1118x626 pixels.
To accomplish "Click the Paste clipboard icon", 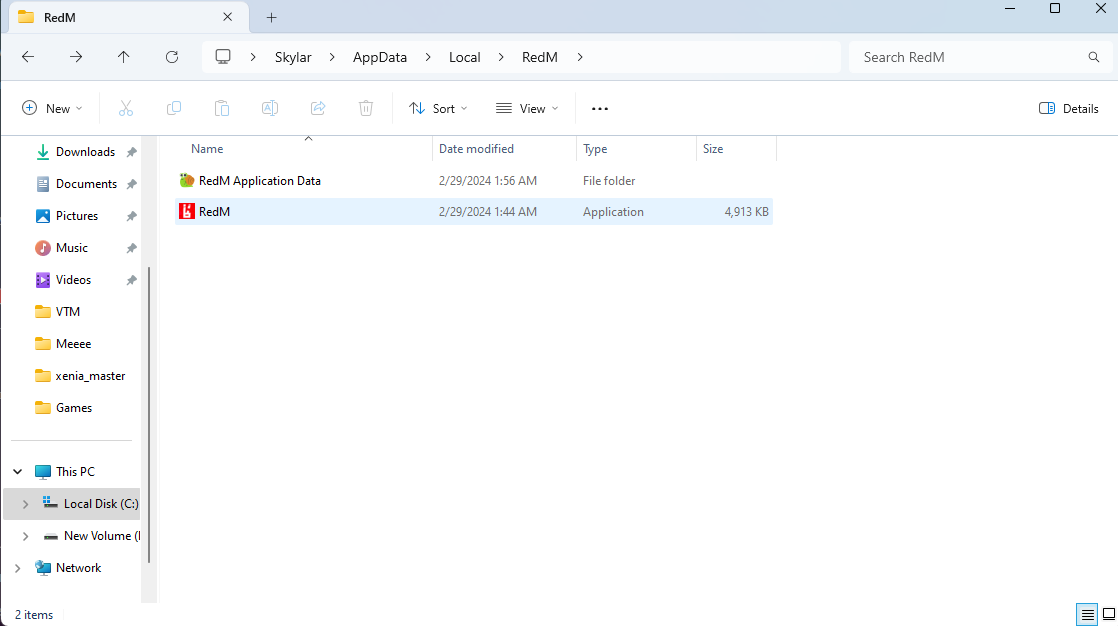I will 222,108.
